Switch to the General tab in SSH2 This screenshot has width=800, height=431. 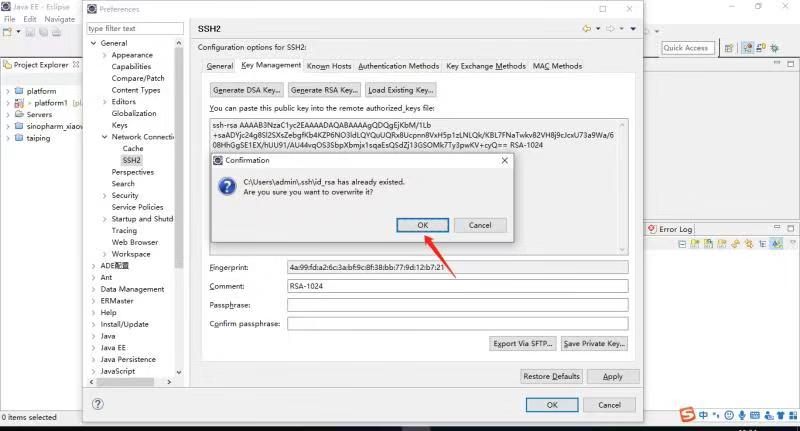(220, 66)
